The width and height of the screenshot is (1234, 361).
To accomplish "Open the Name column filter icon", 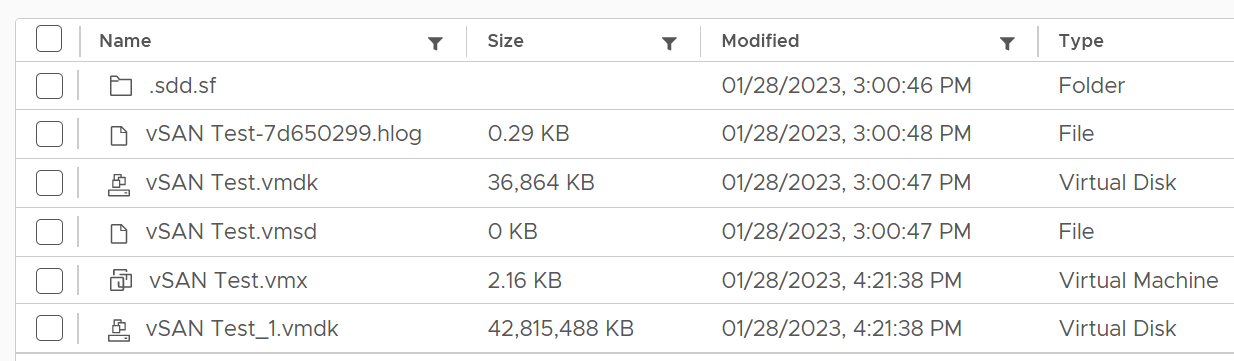I will coord(435,43).
